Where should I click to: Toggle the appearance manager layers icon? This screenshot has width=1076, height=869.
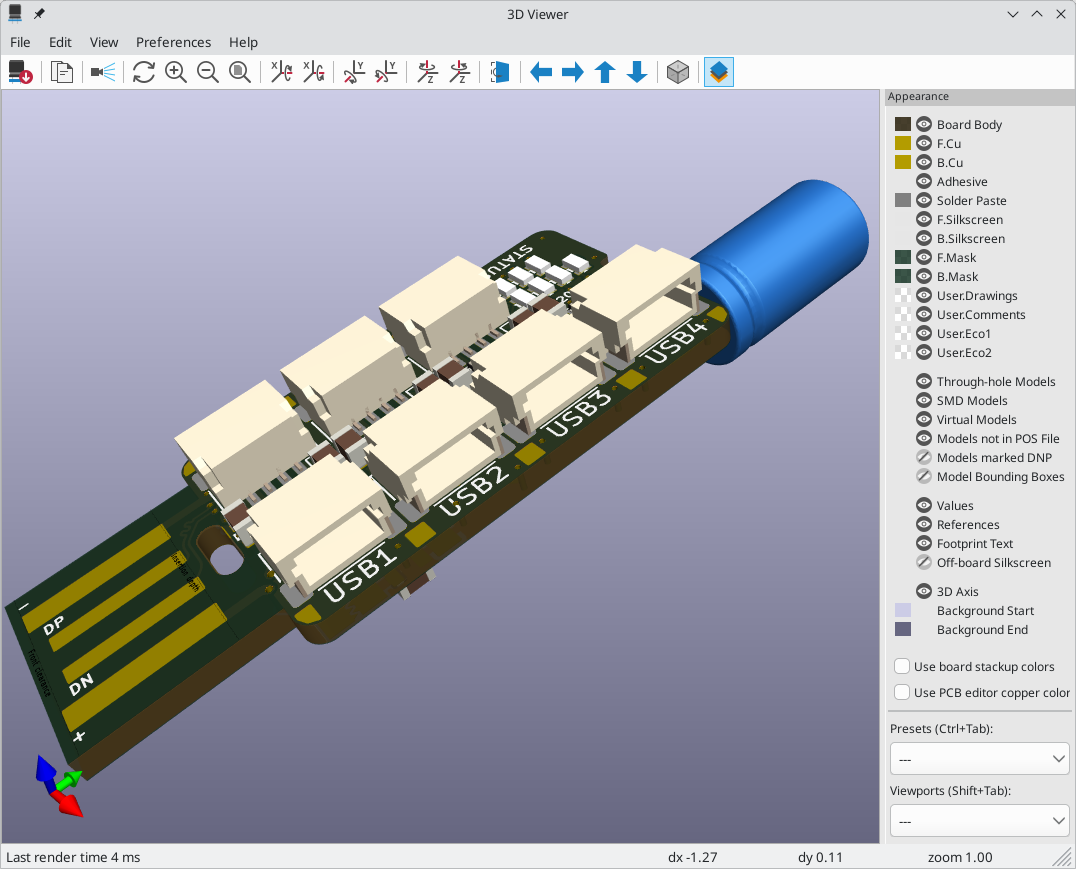(x=719, y=72)
